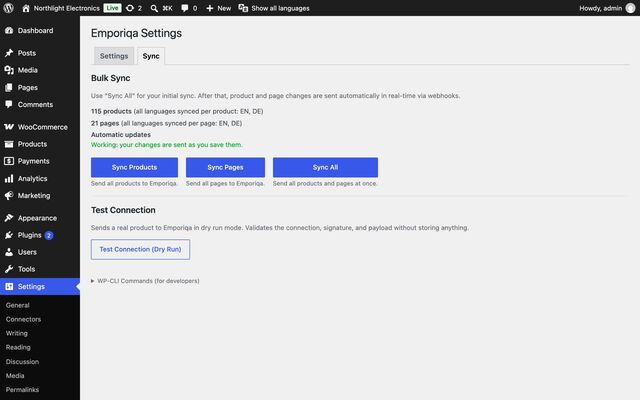640x400 pixels.
Task: Click the Appearance paintbrush icon
Action: [9, 218]
